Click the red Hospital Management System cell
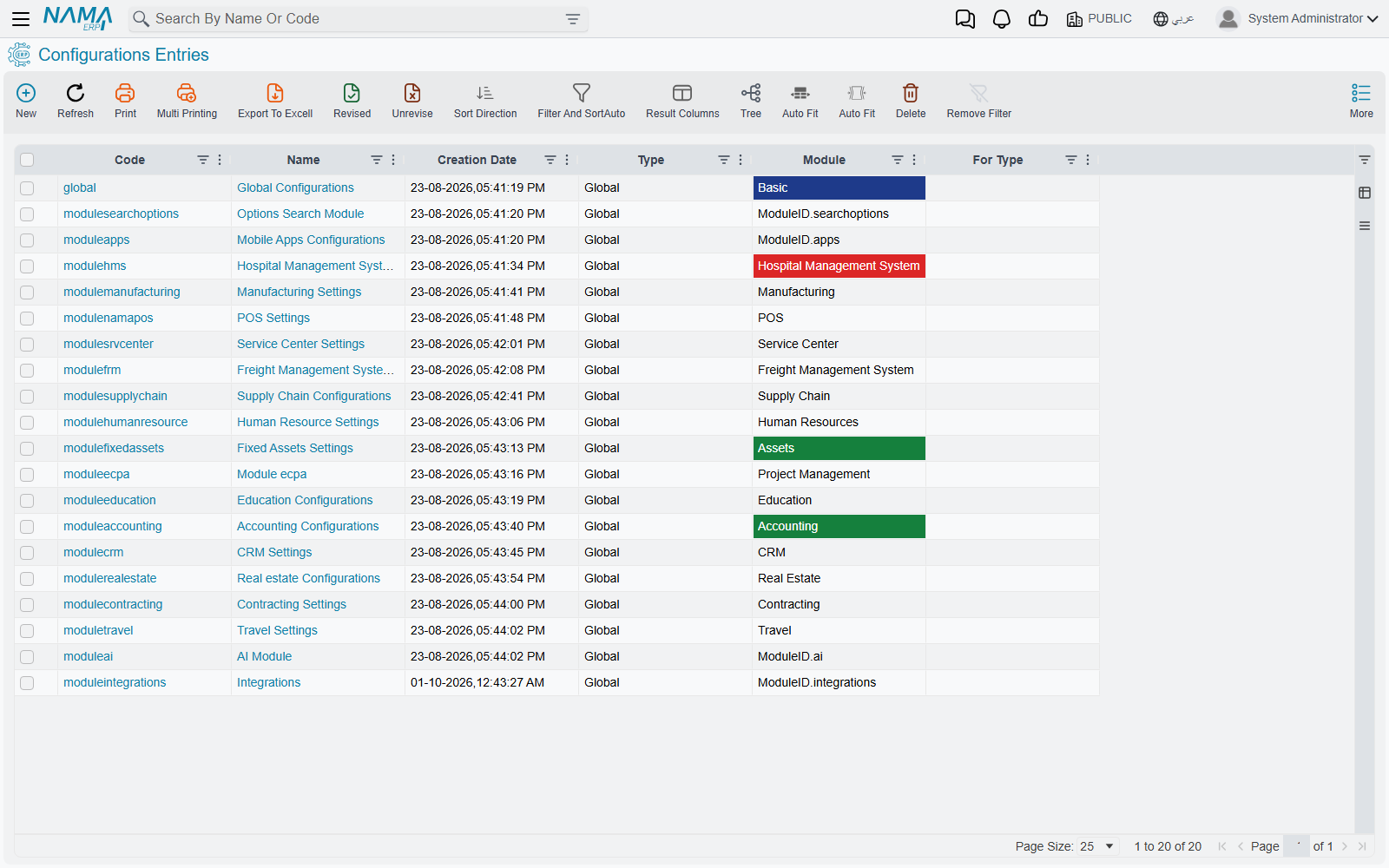1389x868 pixels. [839, 266]
